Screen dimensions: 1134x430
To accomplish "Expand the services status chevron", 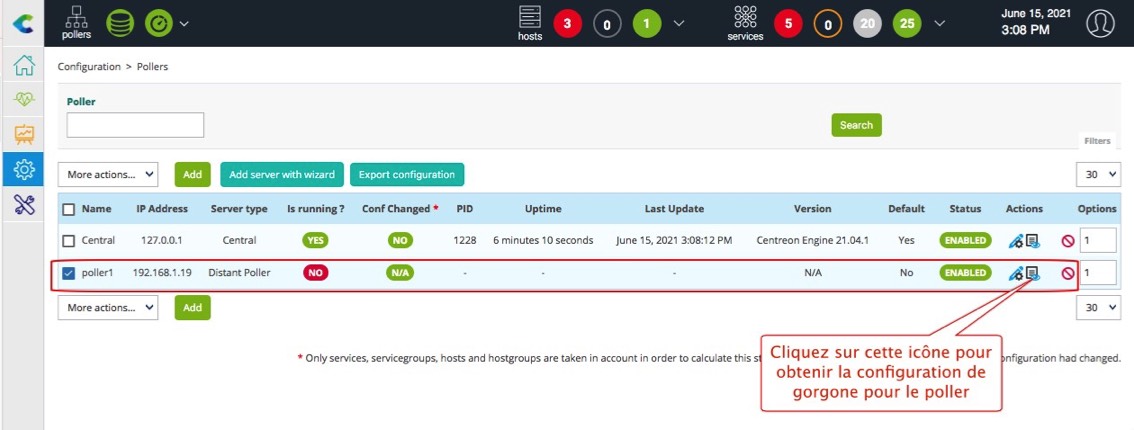I will [x=939, y=22].
